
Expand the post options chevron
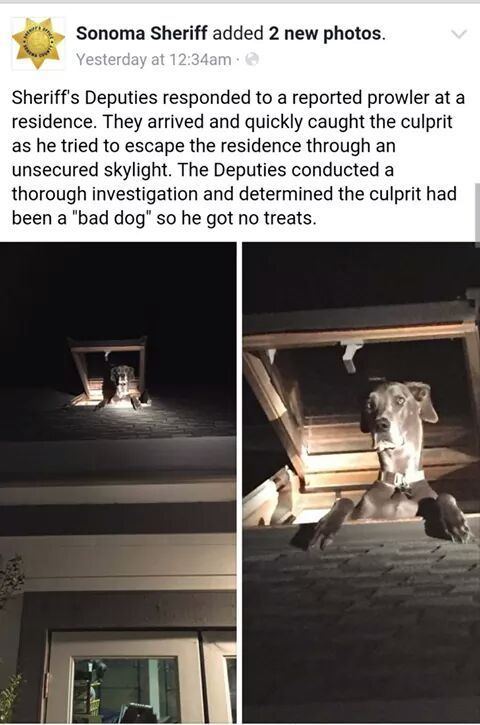click(459, 34)
